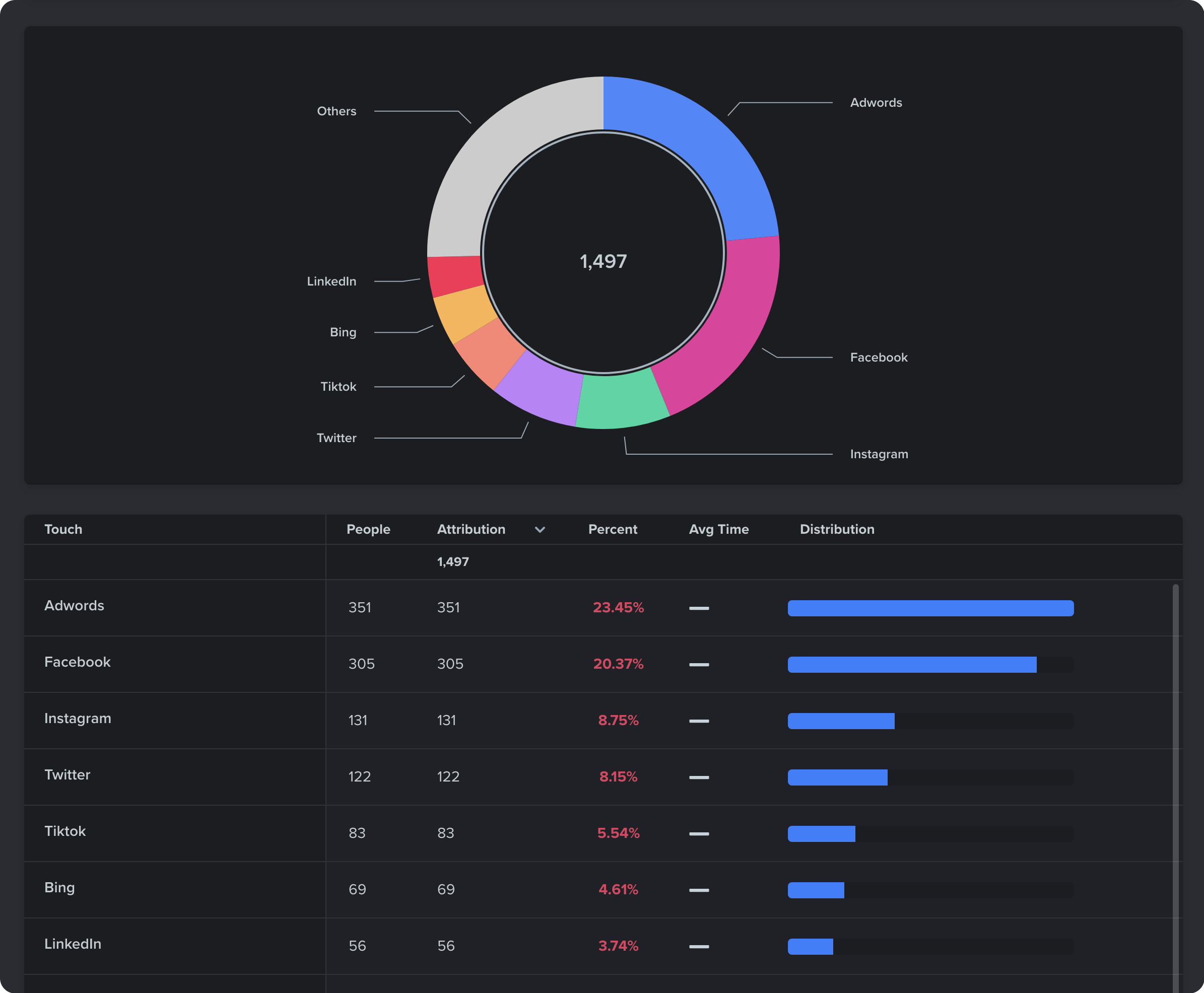The image size is (1204, 993).
Task: Click the Adwords People count 351
Action: (x=360, y=607)
